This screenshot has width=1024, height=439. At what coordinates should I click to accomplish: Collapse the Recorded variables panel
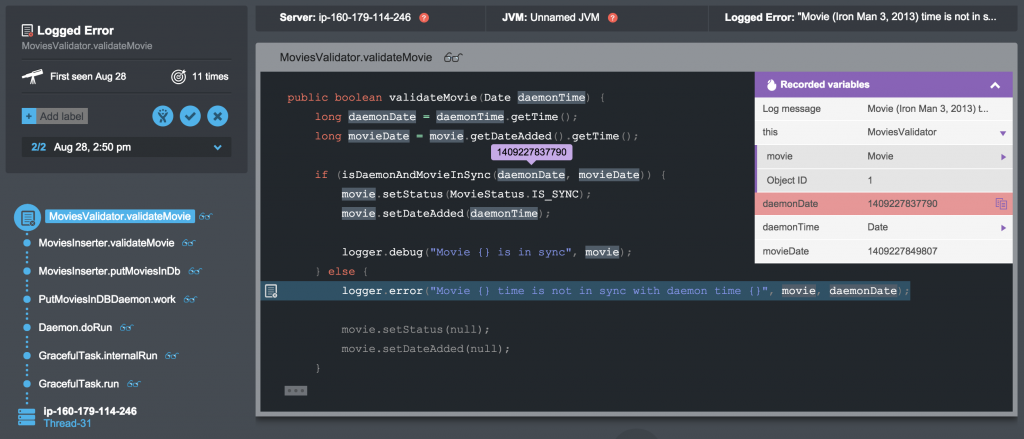coord(995,85)
